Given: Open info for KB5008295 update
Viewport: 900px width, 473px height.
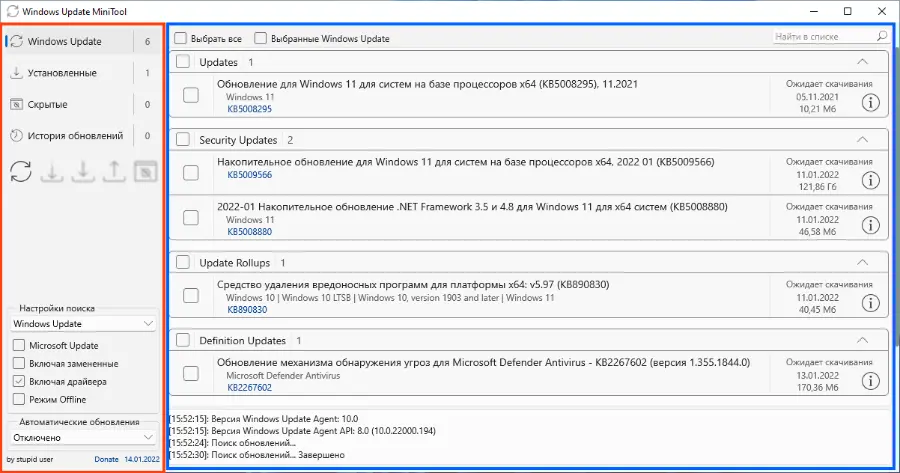Looking at the screenshot, I should click(x=870, y=102).
